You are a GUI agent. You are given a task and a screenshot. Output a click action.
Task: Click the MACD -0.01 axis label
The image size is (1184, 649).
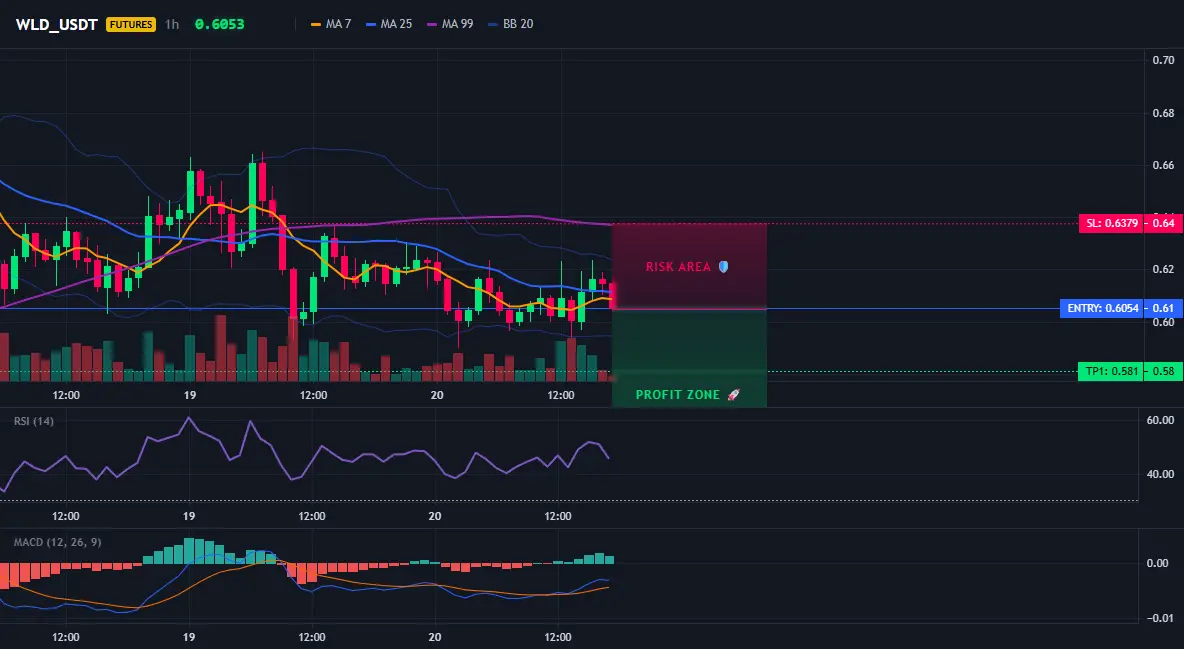click(1158, 618)
